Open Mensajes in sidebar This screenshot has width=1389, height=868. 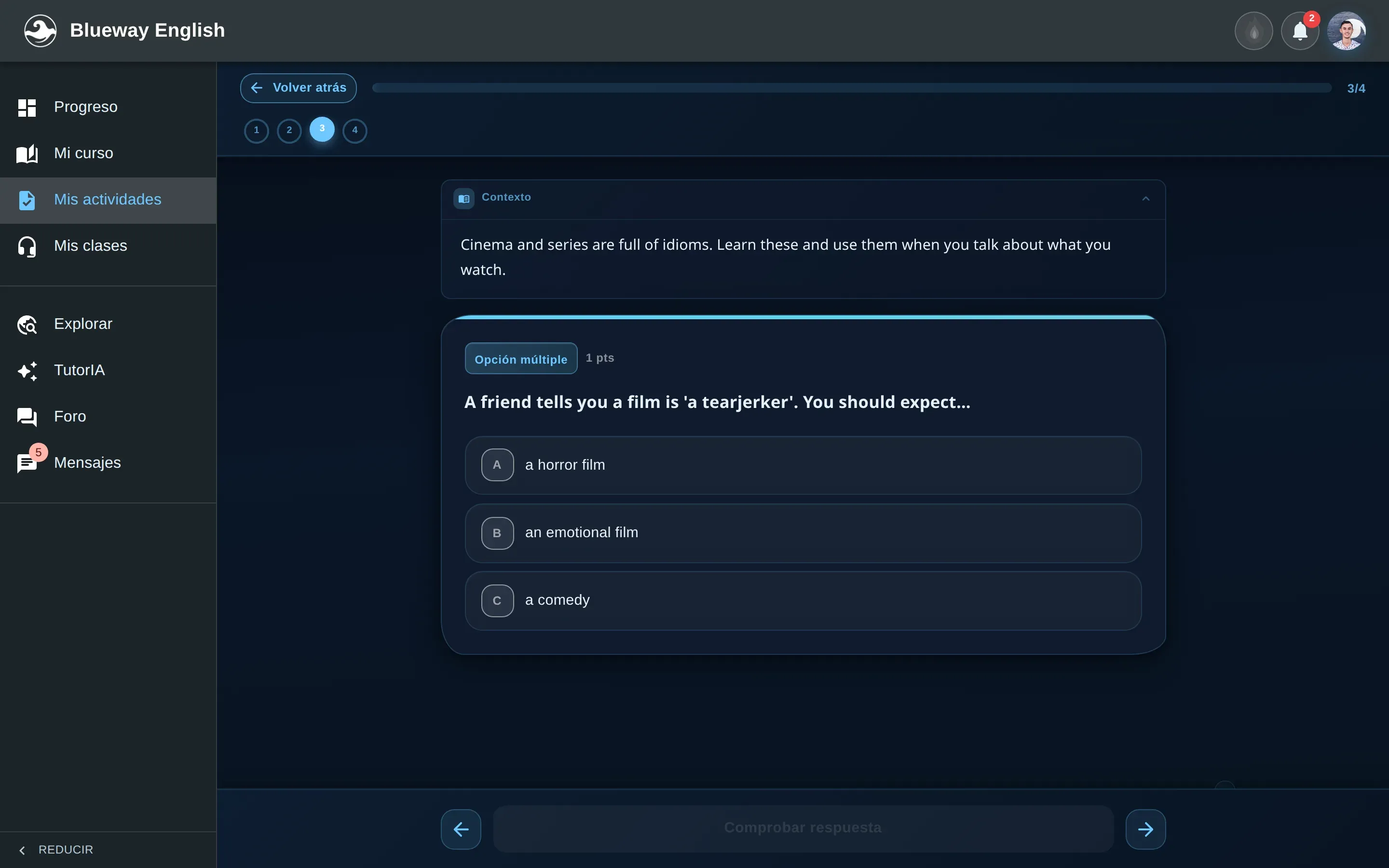pyautogui.click(x=108, y=463)
